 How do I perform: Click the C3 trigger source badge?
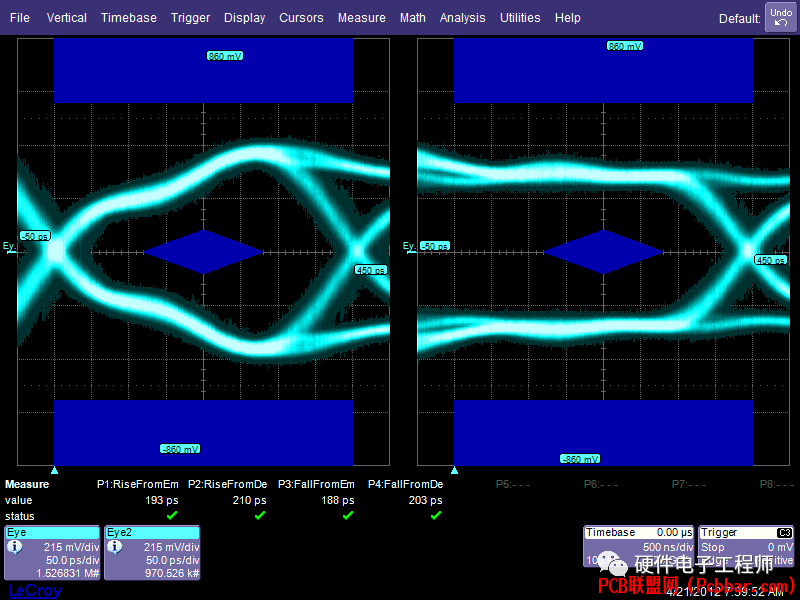(785, 533)
